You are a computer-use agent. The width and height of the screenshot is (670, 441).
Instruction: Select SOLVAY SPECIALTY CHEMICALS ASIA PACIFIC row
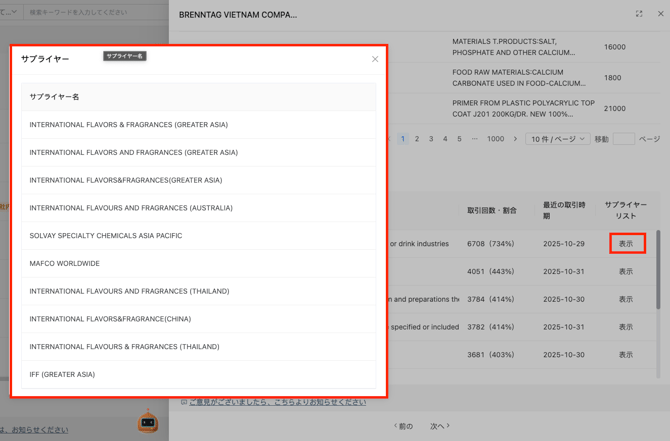point(106,236)
